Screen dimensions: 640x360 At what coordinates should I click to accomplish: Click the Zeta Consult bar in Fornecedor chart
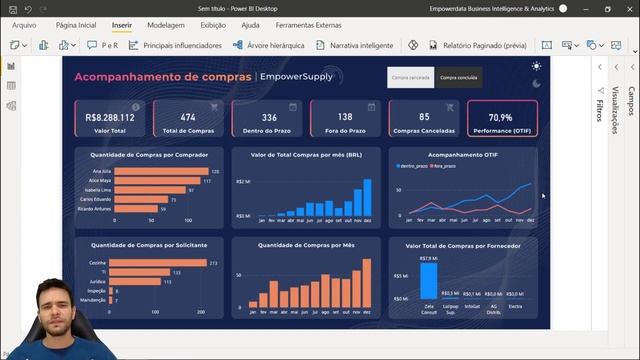point(429,281)
